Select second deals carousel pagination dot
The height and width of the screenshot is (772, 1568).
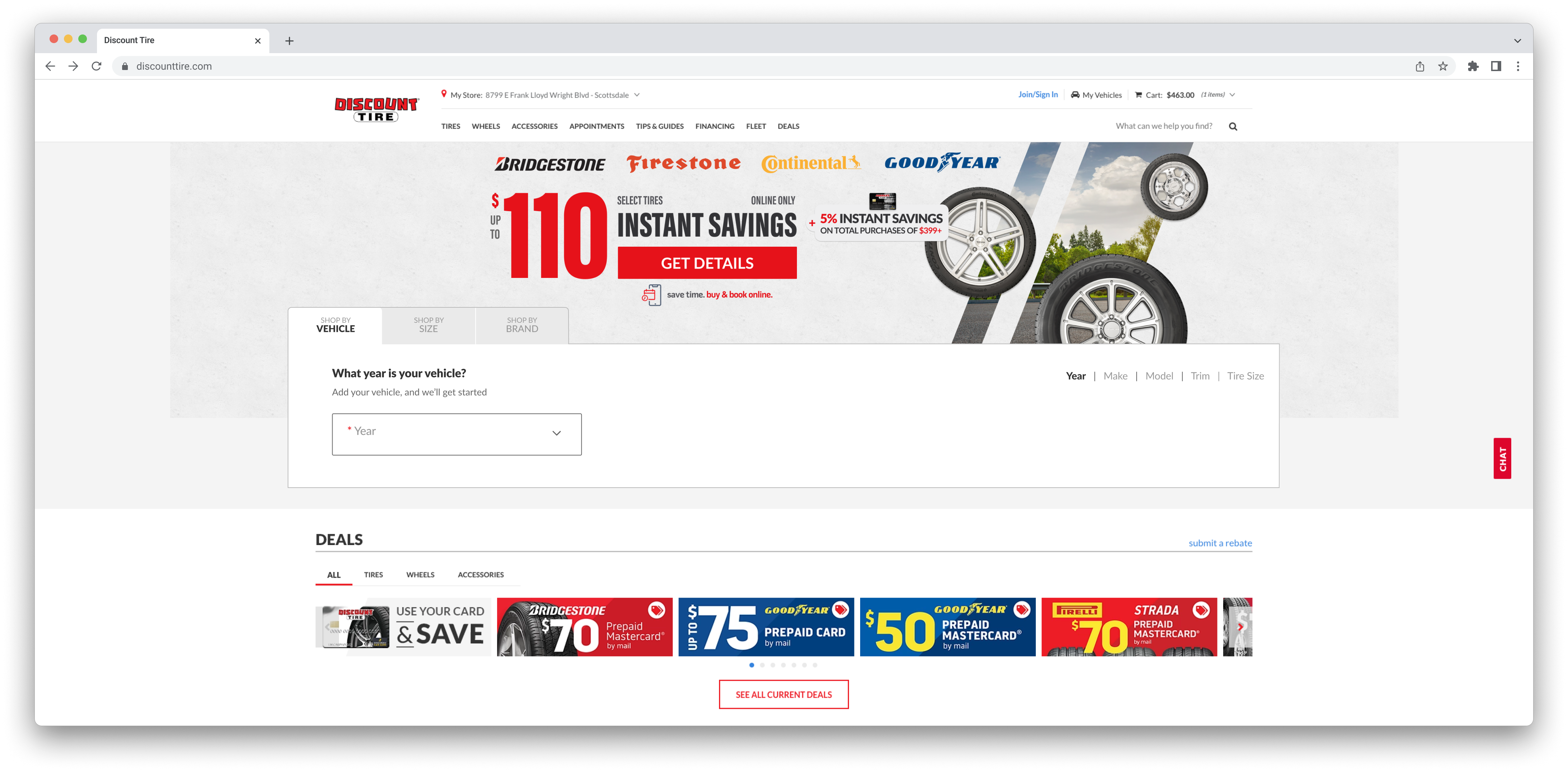tap(762, 665)
